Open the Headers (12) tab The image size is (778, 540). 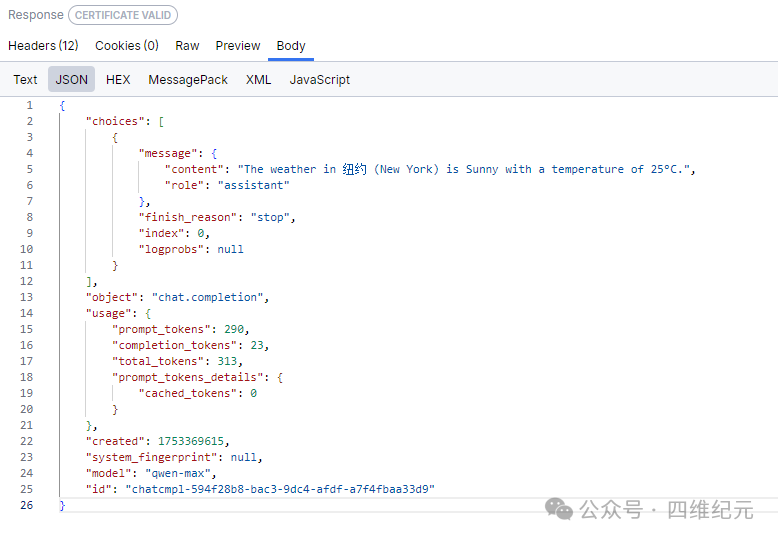pos(43,46)
